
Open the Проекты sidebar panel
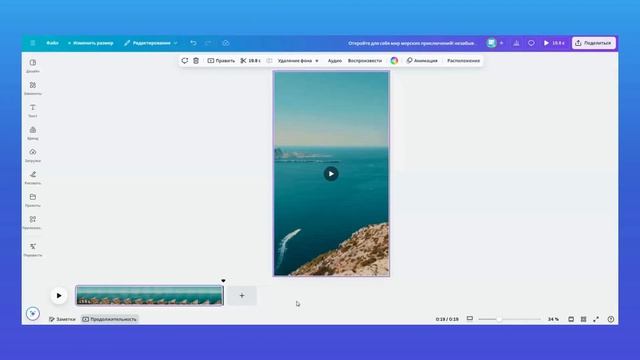[x=33, y=200]
